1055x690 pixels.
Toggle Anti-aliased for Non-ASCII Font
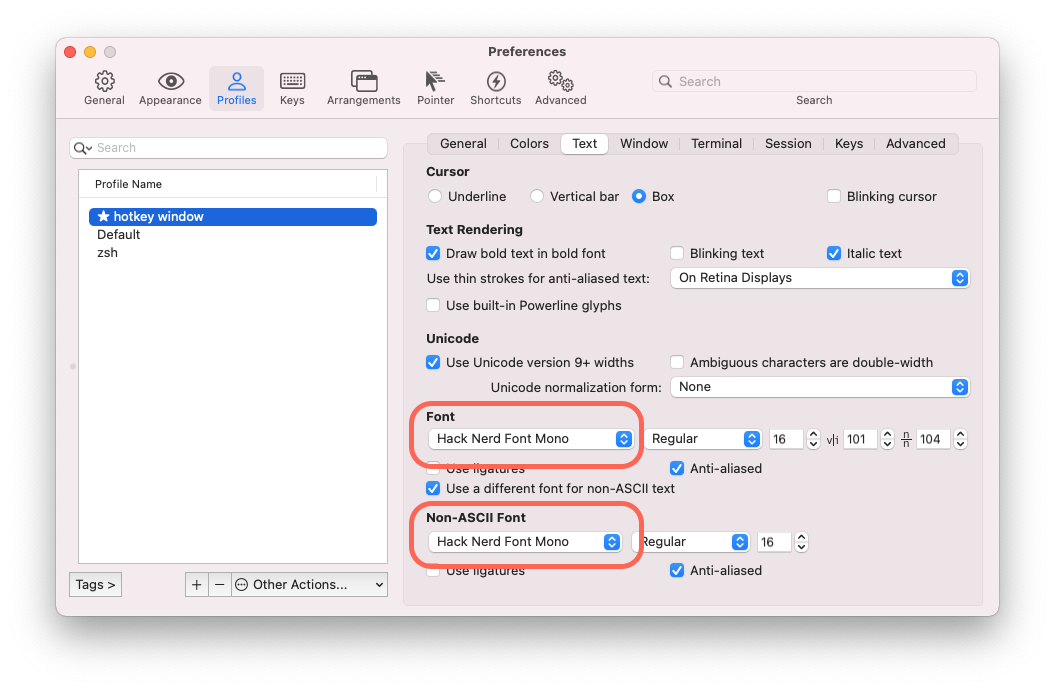(677, 571)
